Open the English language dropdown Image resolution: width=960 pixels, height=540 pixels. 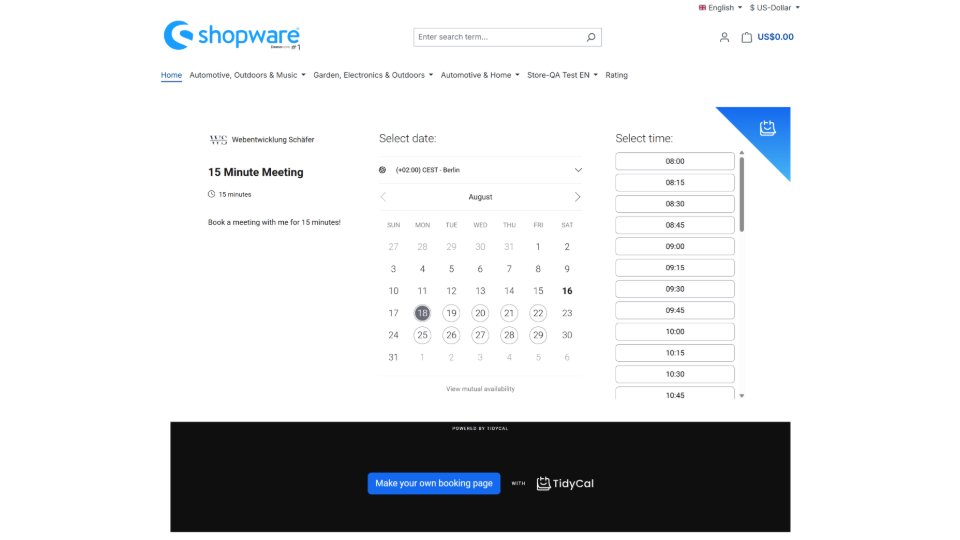point(720,7)
